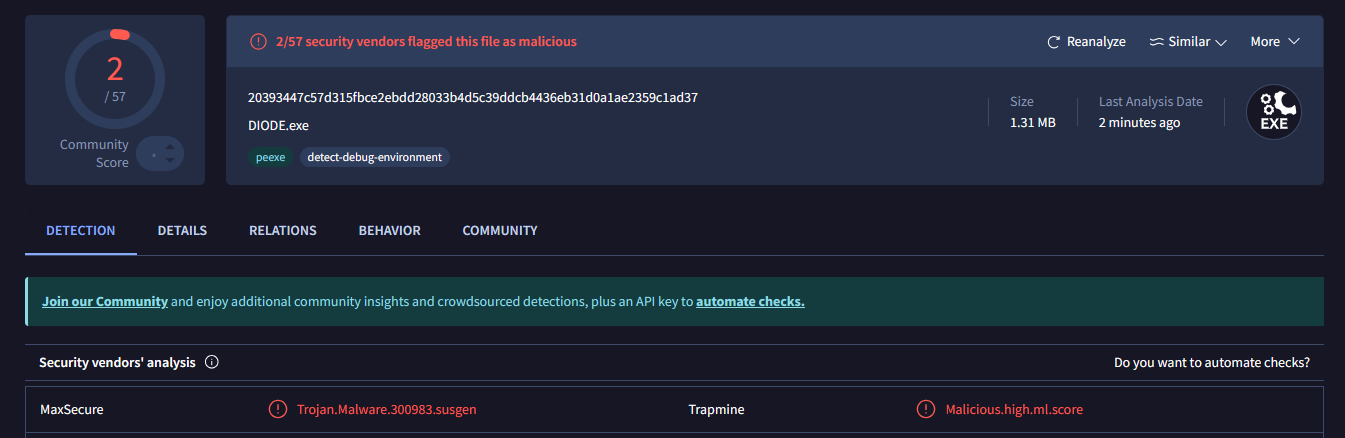
Task: Open the More dropdown menu
Action: pos(1275,42)
